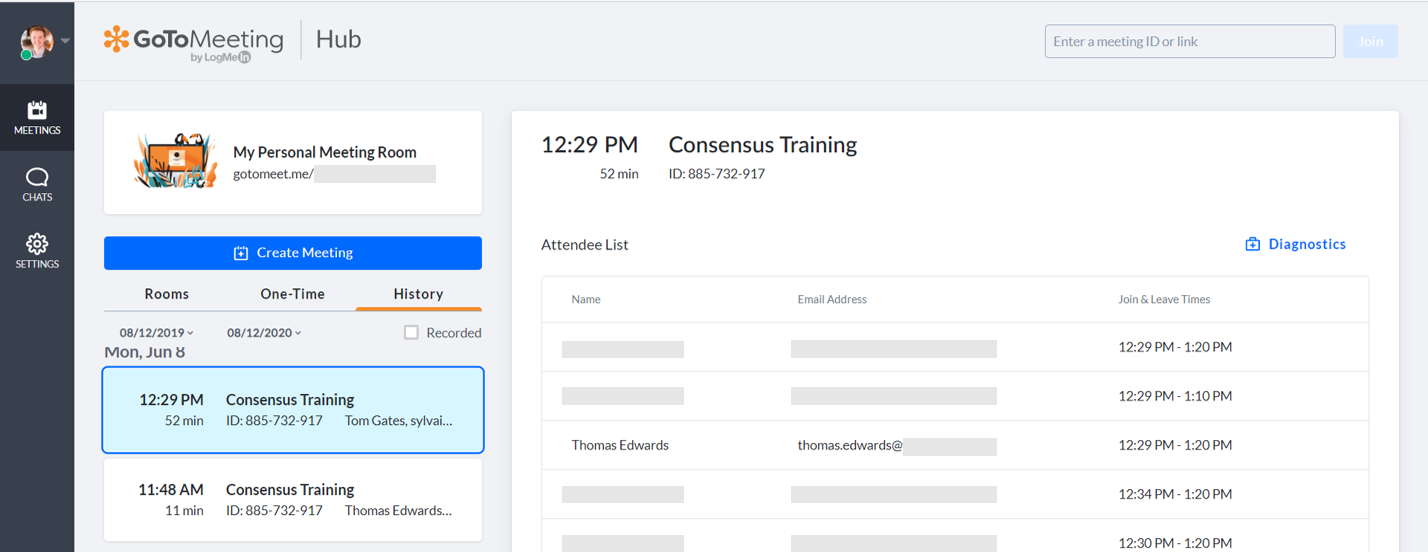The width and height of the screenshot is (1428, 552).
Task: Click the 12:34 PM - 1:20 PM time entry
Action: point(1175,494)
